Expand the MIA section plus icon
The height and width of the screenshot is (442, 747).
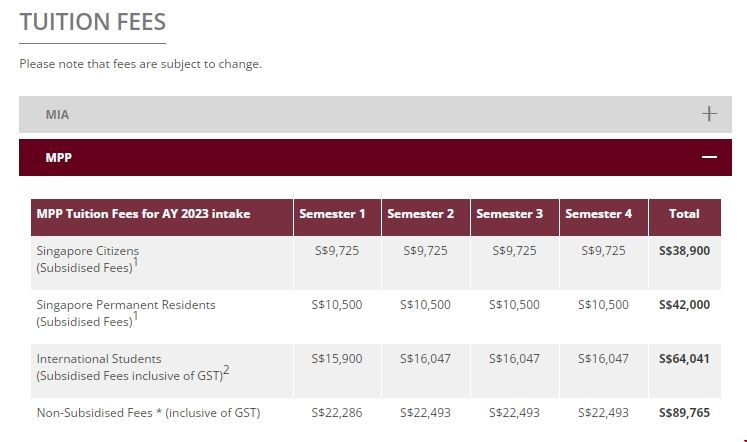tap(709, 114)
